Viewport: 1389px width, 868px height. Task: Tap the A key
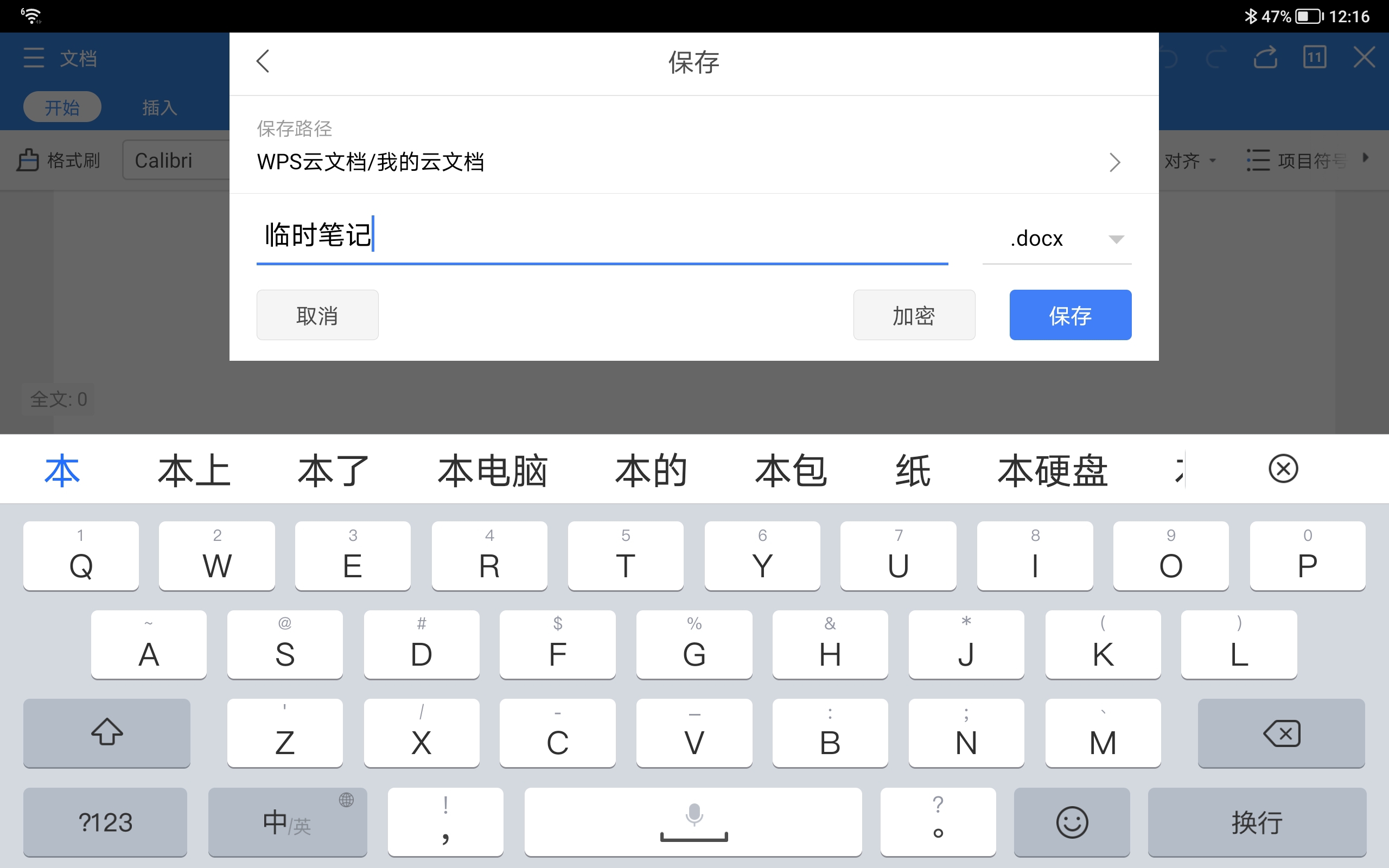(149, 643)
